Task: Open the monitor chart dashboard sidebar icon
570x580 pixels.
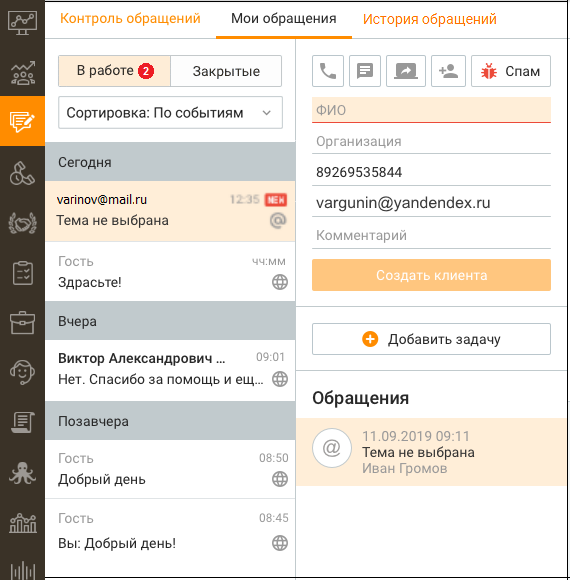Action: (x=22, y=23)
